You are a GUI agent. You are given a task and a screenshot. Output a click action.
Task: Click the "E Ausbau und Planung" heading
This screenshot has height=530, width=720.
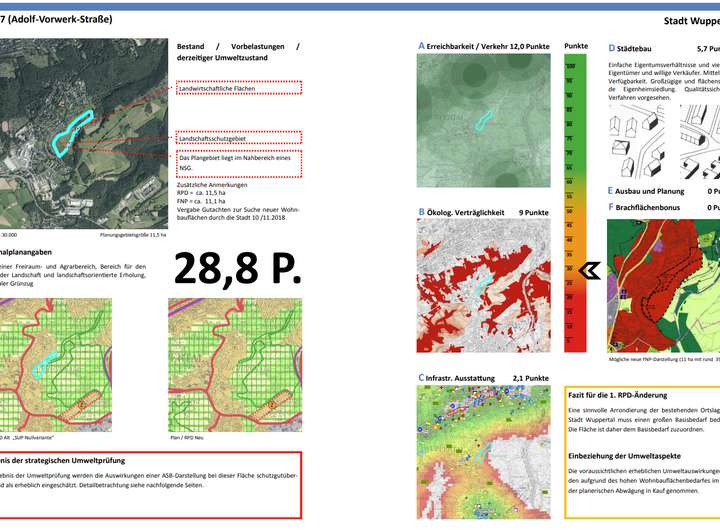(x=646, y=191)
